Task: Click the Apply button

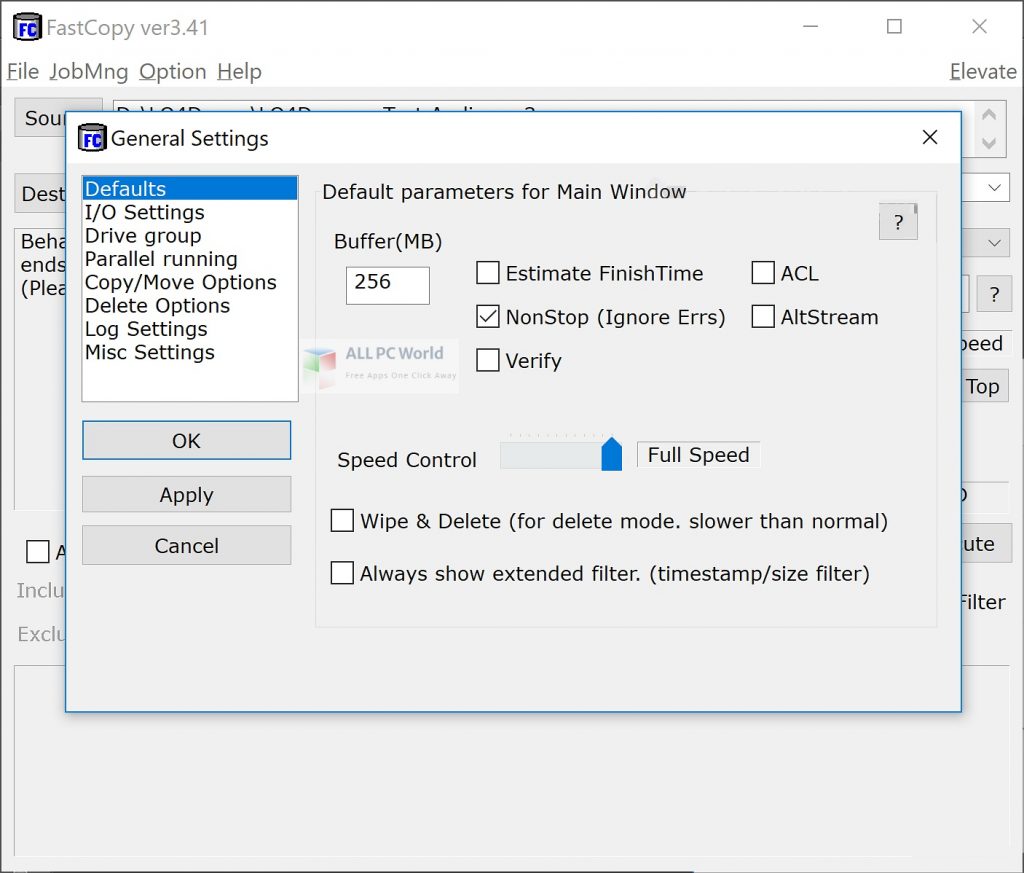Action: (x=186, y=494)
